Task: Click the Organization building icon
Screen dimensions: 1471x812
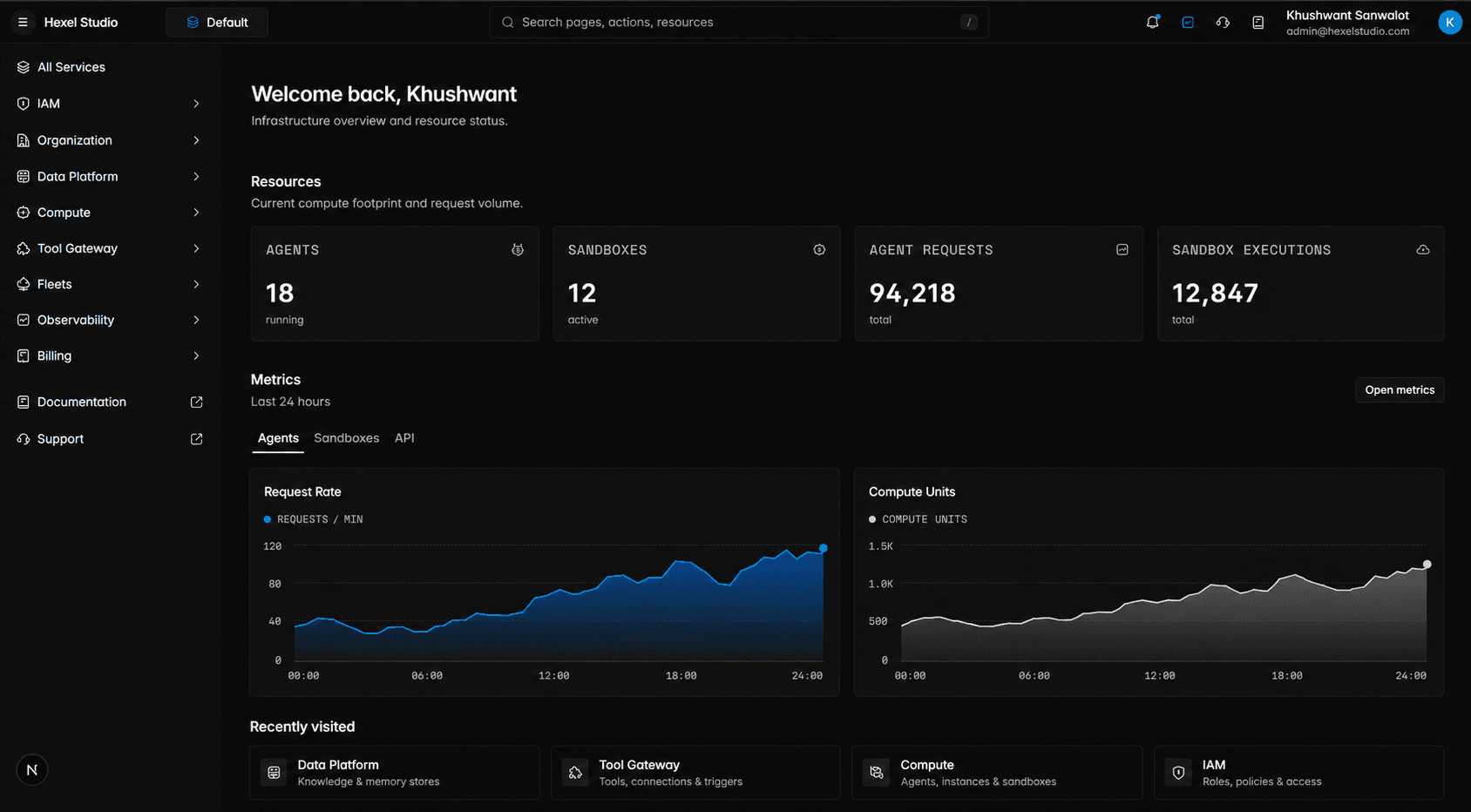Action: tap(24, 140)
